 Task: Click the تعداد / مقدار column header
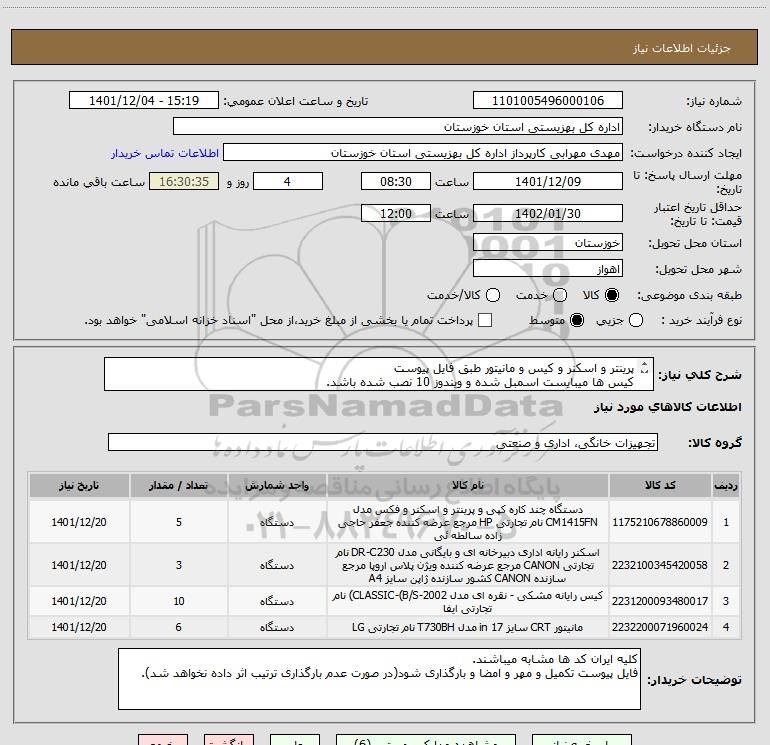179,486
